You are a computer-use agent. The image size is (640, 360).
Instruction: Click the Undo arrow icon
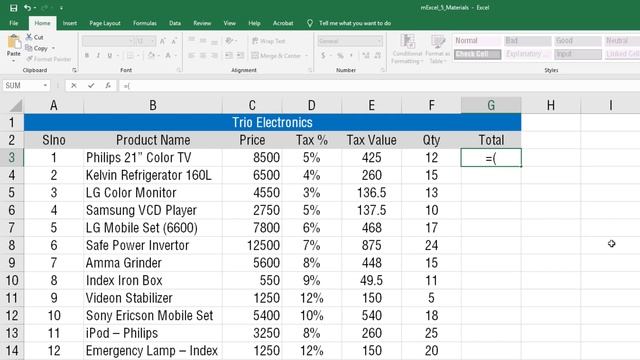pyautogui.click(x=27, y=8)
